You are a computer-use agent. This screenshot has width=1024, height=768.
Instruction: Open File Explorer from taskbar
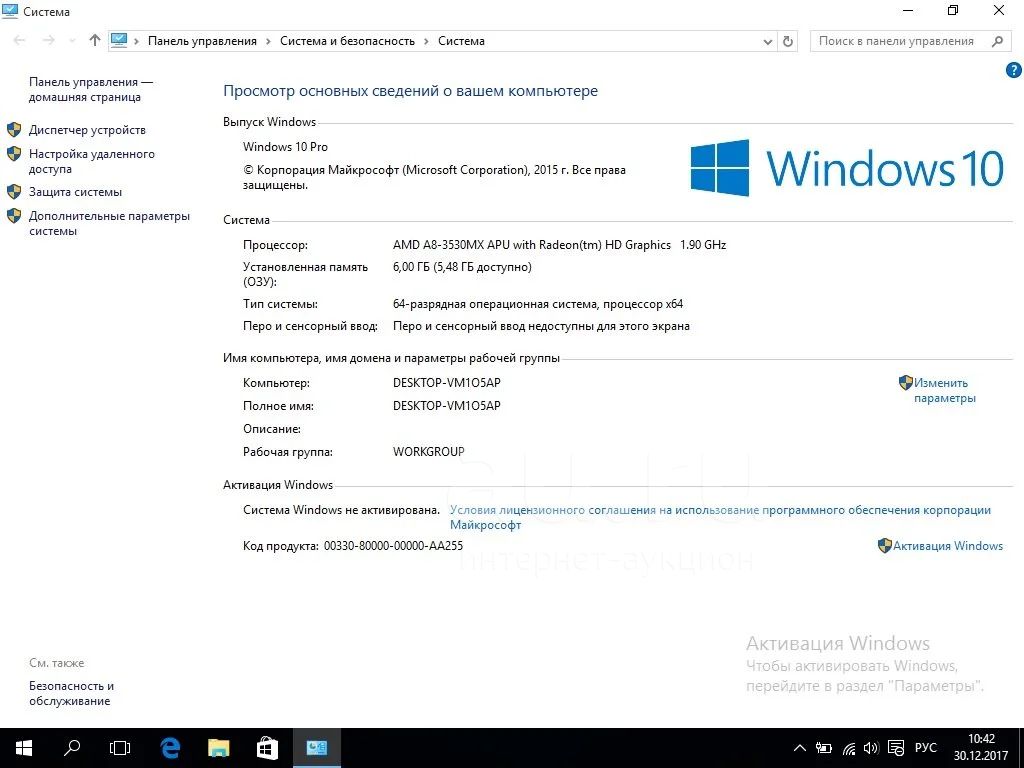pos(219,748)
